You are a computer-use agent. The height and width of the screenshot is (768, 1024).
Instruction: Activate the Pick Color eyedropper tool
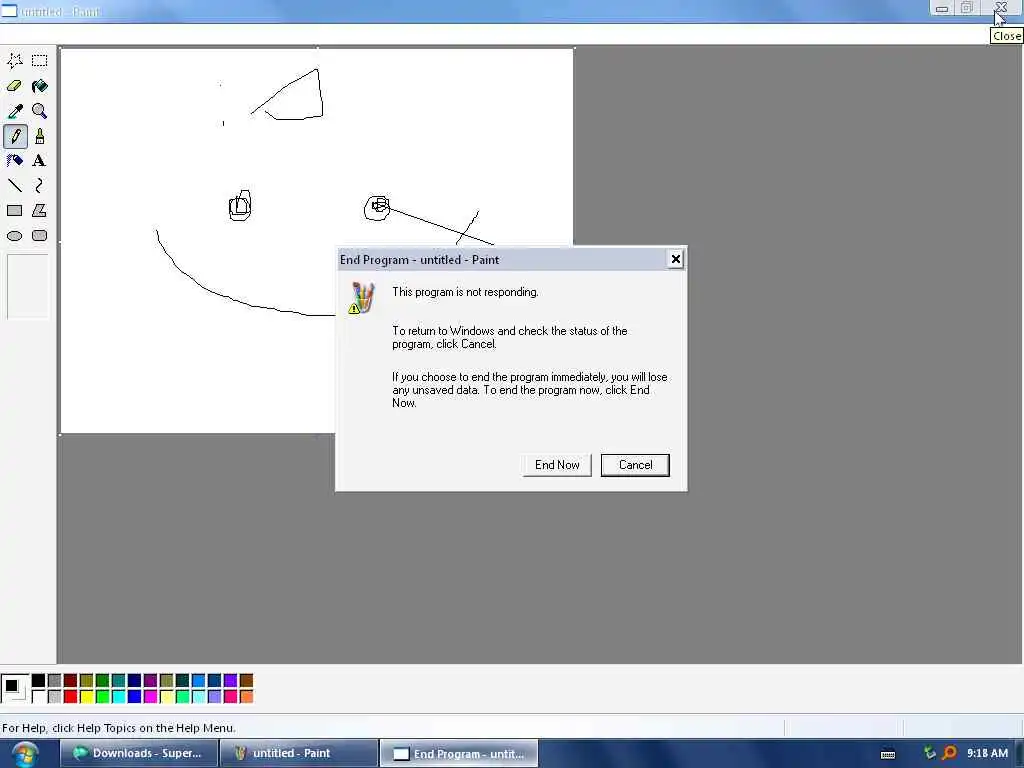click(14, 111)
